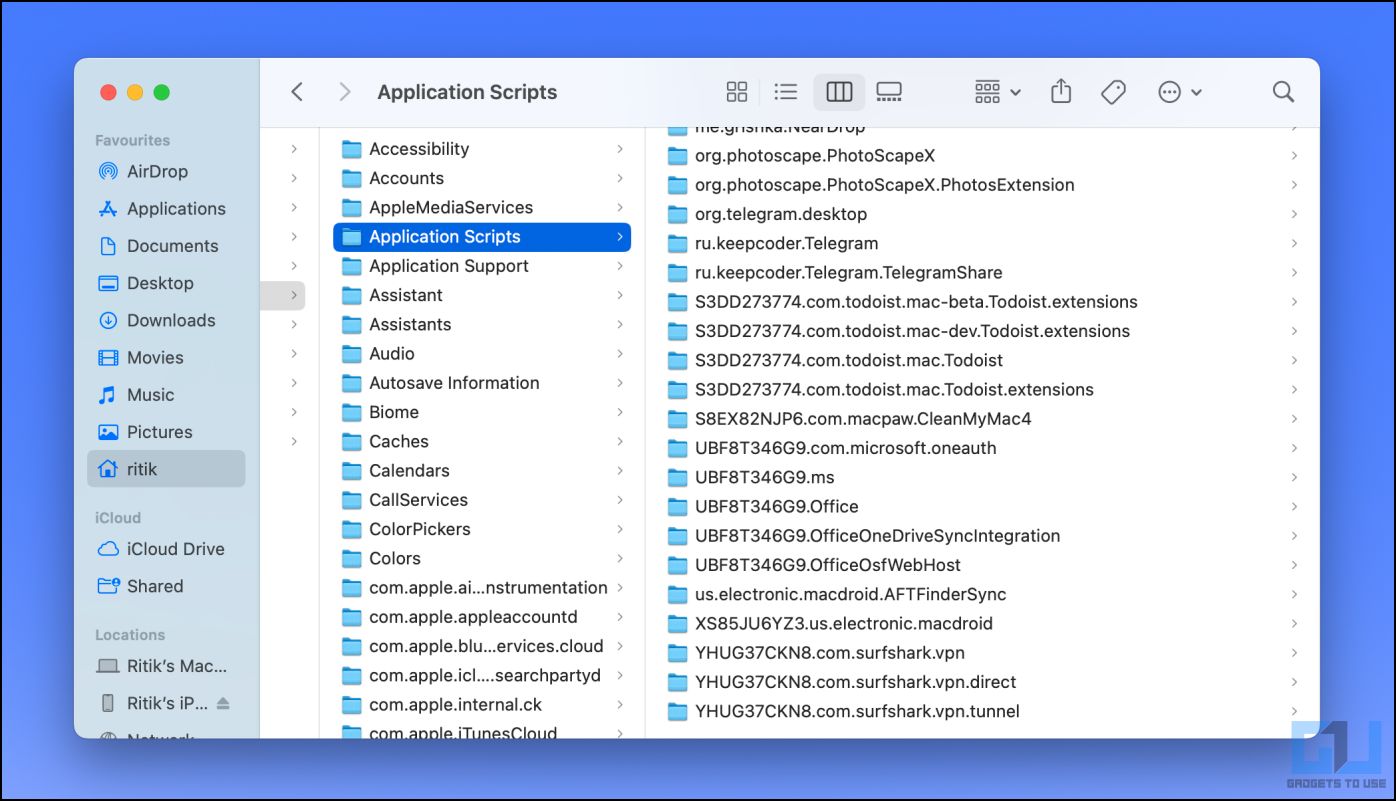Go back with the left arrow
The image size is (1396, 801).
[297, 92]
